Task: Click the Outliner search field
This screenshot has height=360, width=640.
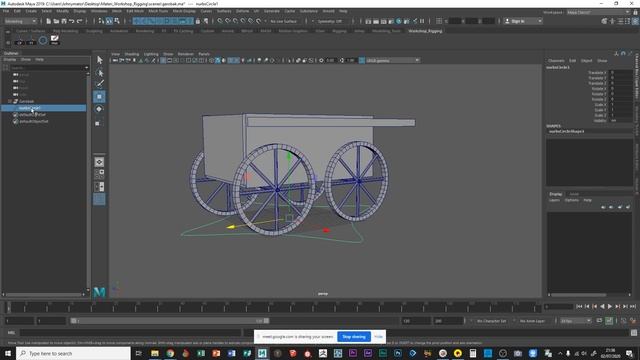Action: (x=49, y=68)
